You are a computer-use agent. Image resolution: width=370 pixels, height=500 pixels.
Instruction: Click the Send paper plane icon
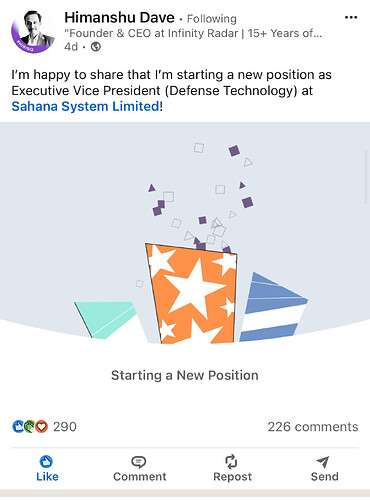coord(323,462)
